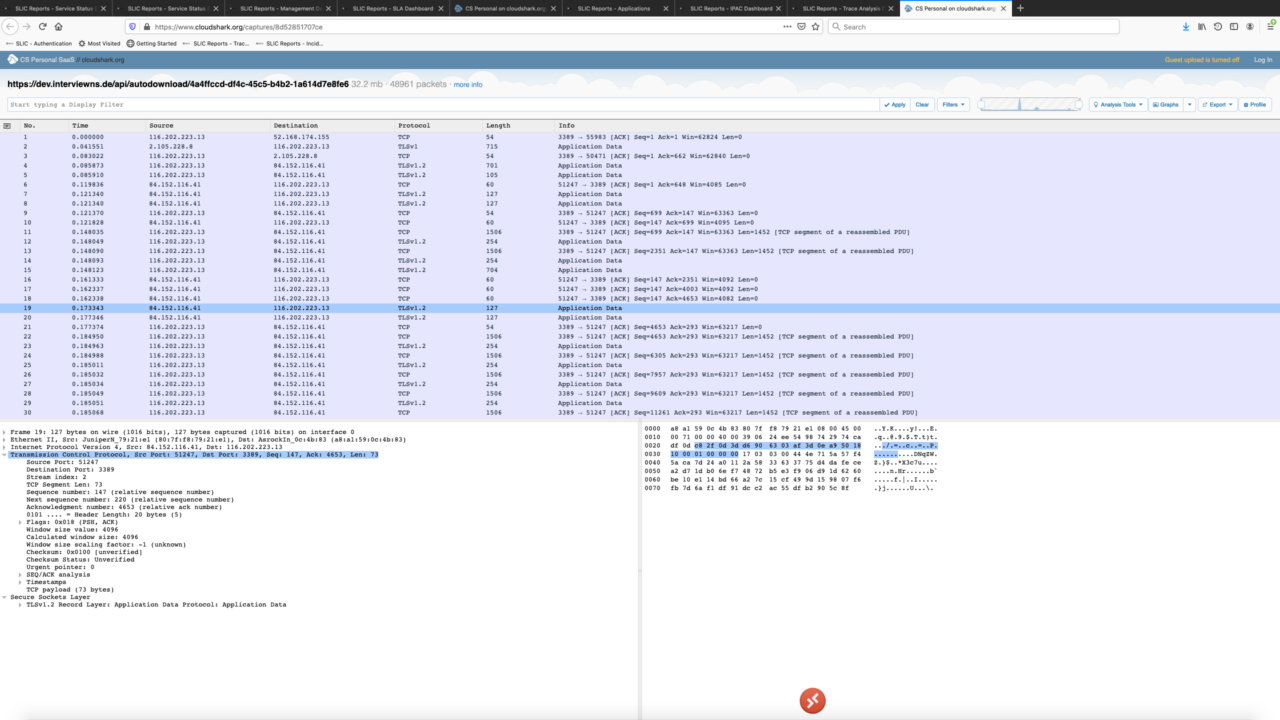The image size is (1280, 720).
Task: Expand the SEQ/ACK analysis row
Action: click(20, 574)
